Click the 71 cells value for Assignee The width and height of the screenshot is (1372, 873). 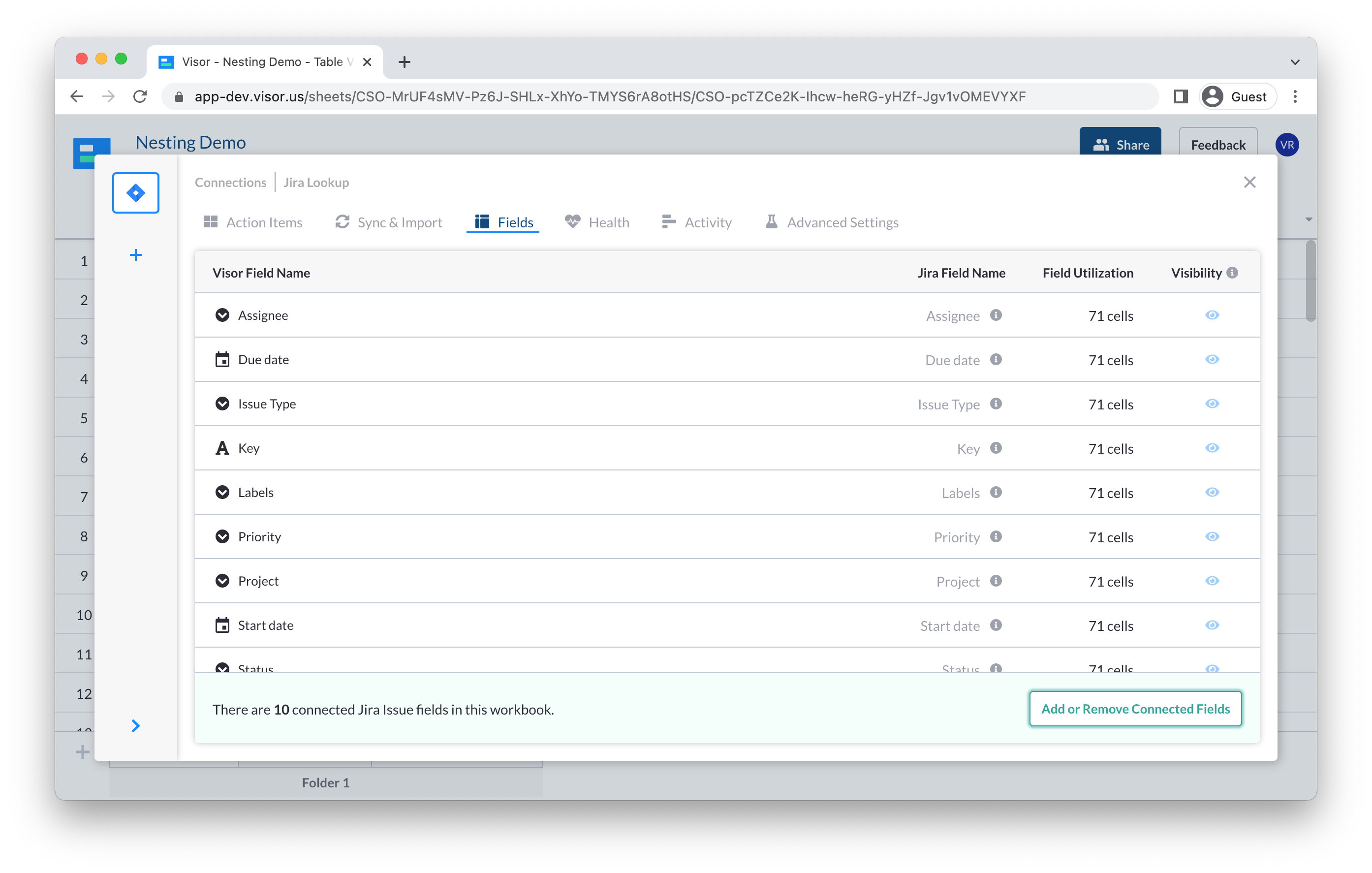point(1111,316)
